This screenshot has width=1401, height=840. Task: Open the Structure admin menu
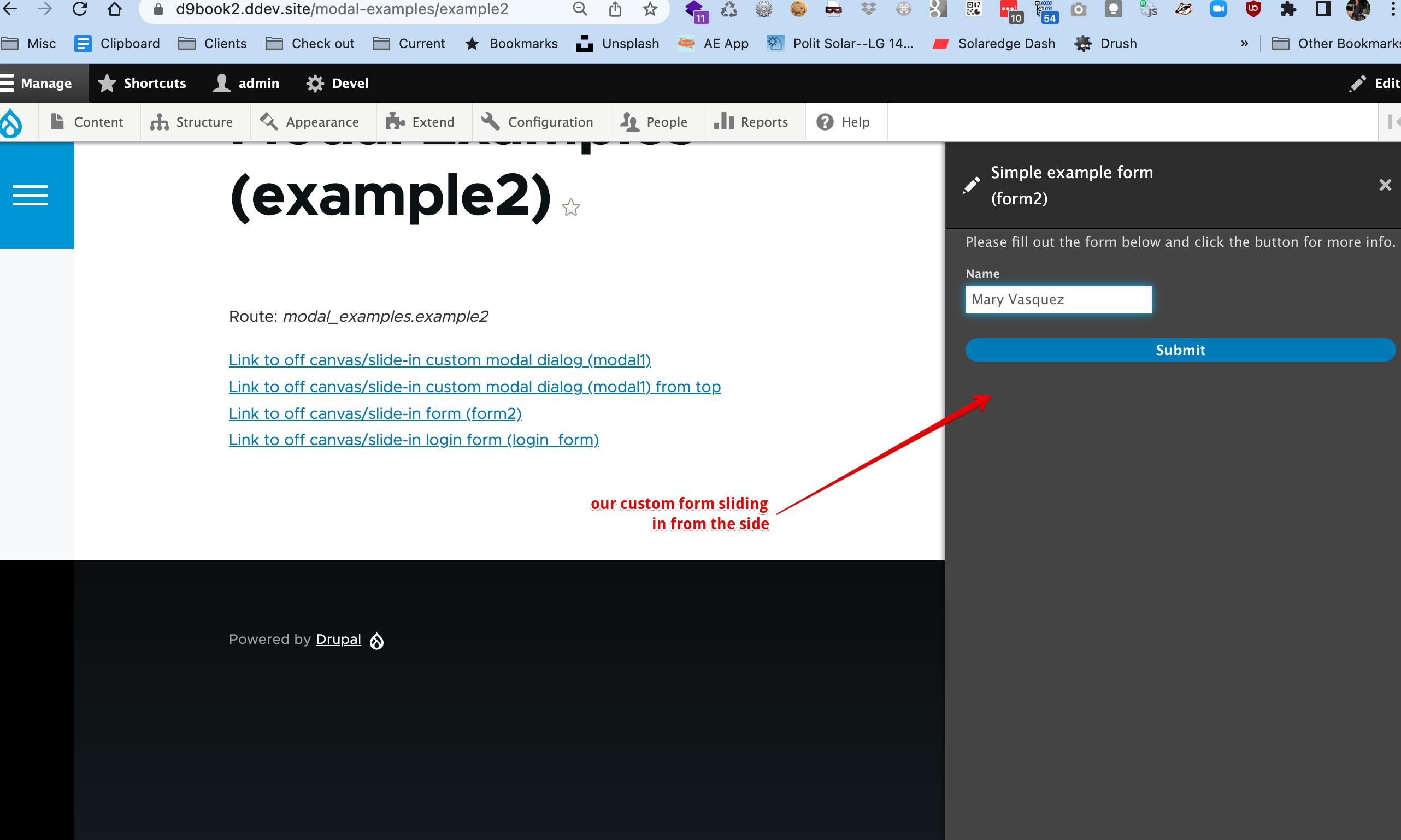pyautogui.click(x=191, y=122)
